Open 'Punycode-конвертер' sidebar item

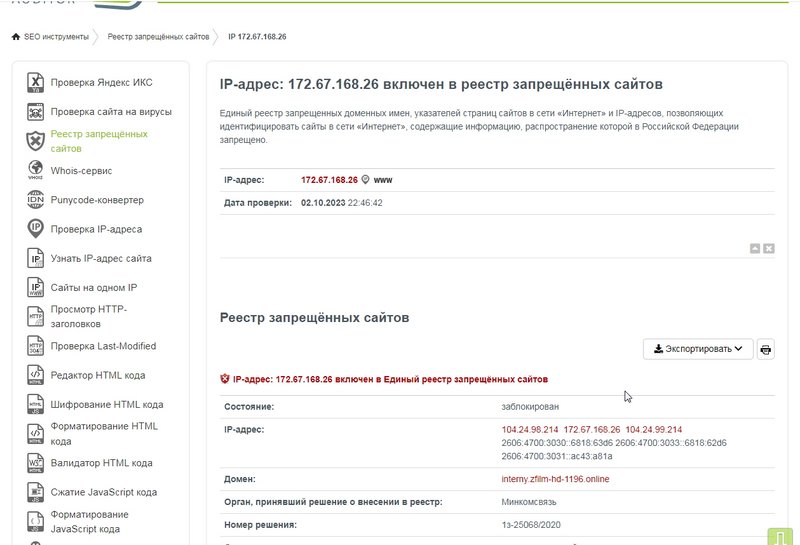[97, 200]
